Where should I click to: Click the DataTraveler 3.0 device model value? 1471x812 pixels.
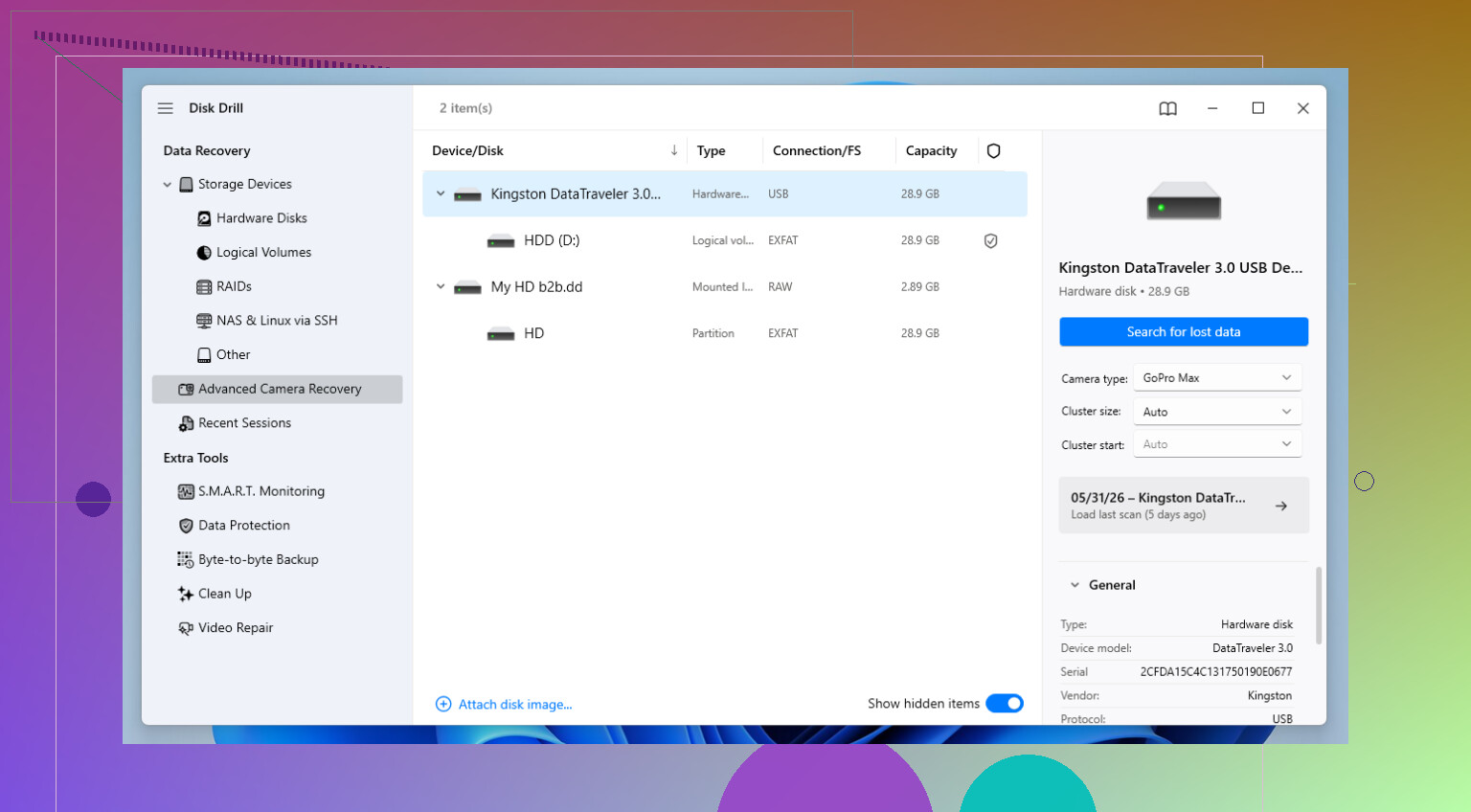(x=1253, y=648)
